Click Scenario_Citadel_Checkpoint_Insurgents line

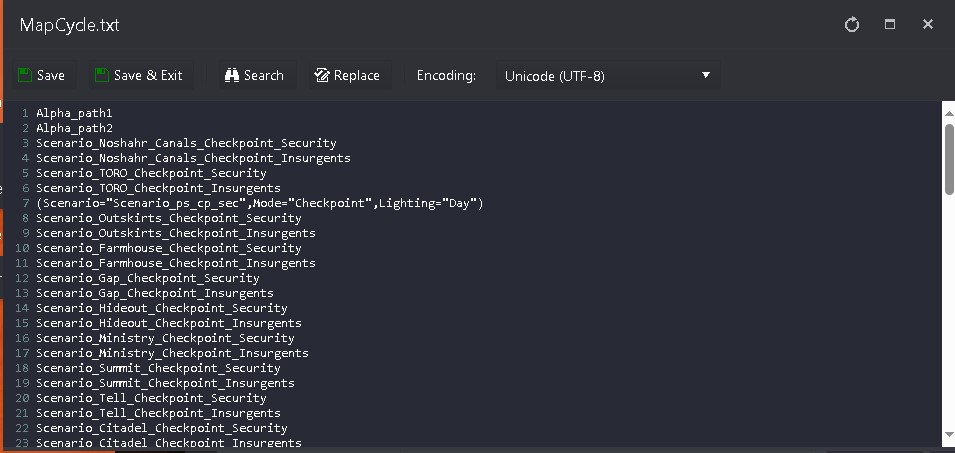[169, 443]
